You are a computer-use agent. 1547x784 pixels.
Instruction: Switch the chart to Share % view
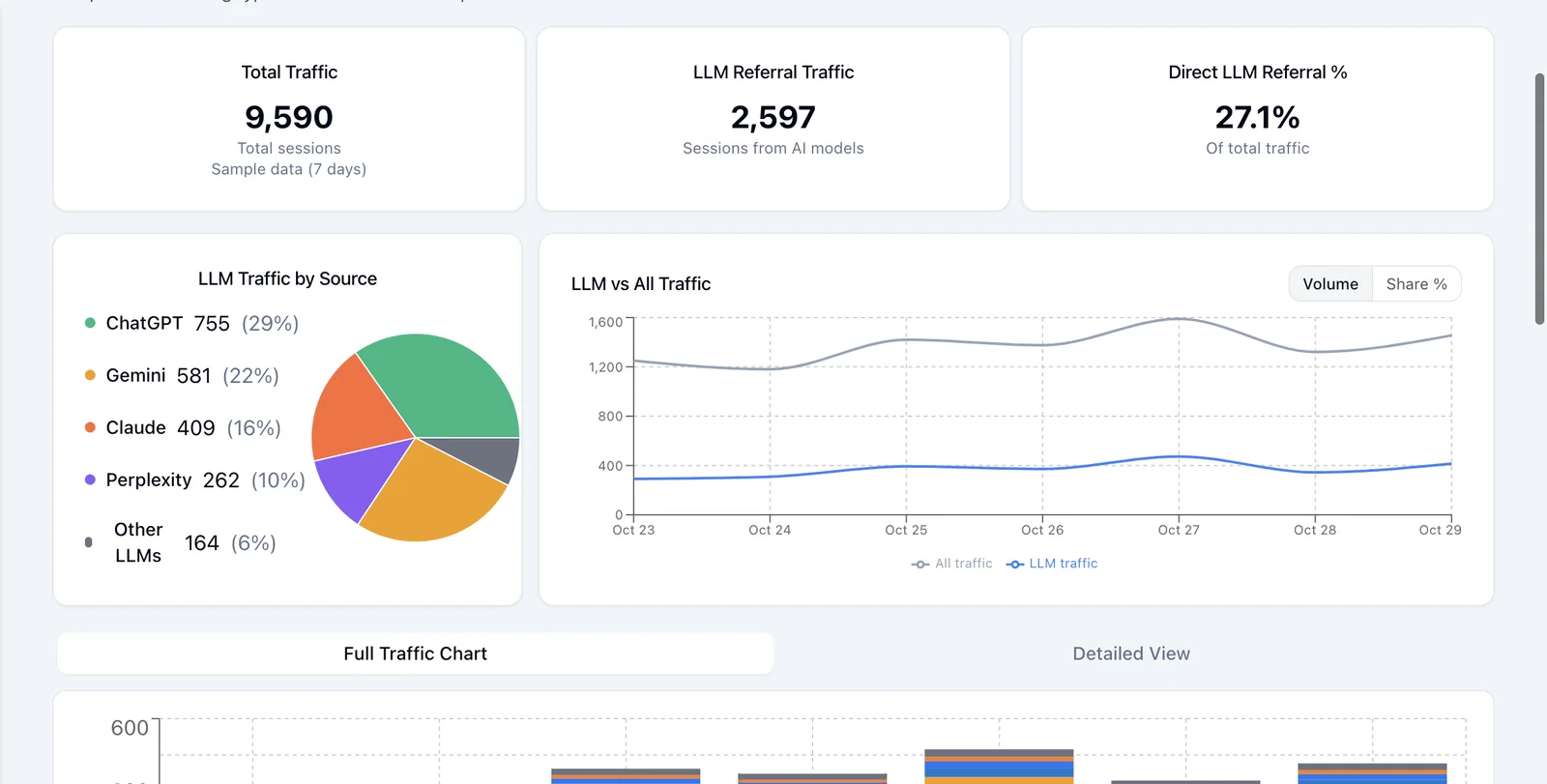click(1416, 284)
